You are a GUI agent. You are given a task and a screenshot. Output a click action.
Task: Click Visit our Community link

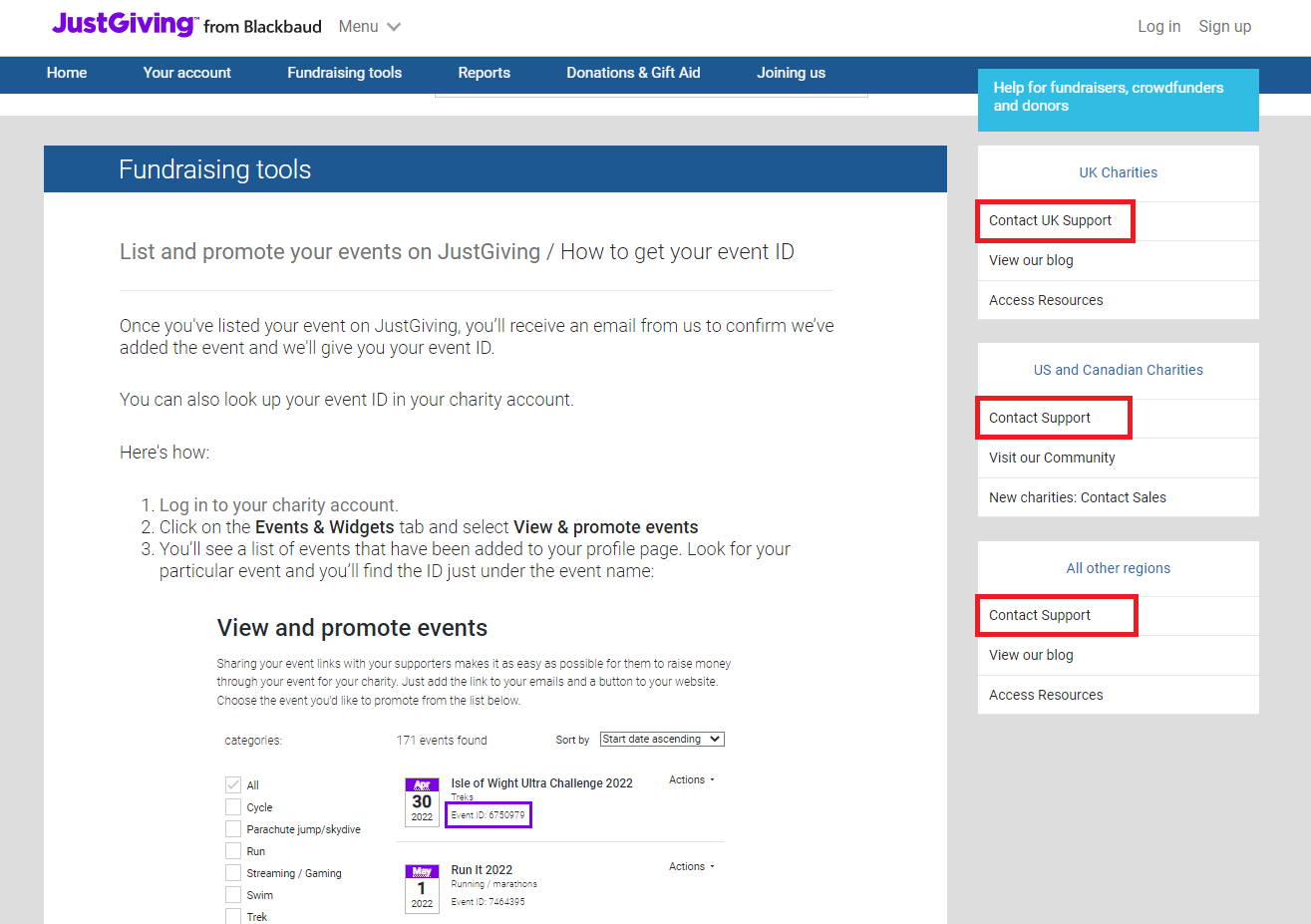pyautogui.click(x=1052, y=458)
